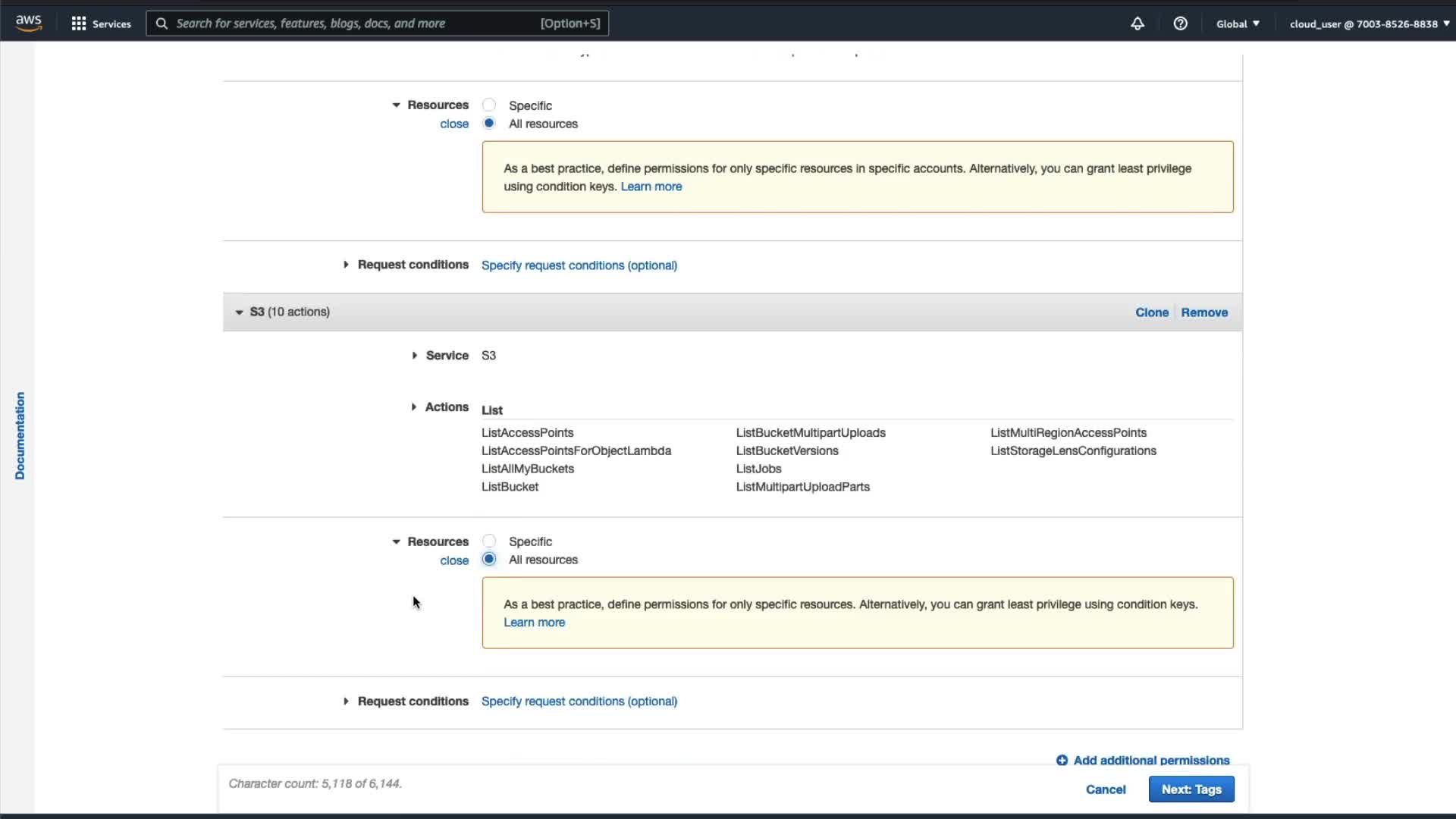Click Remove for the S3 statement
1456x819 pixels.
pyautogui.click(x=1203, y=312)
